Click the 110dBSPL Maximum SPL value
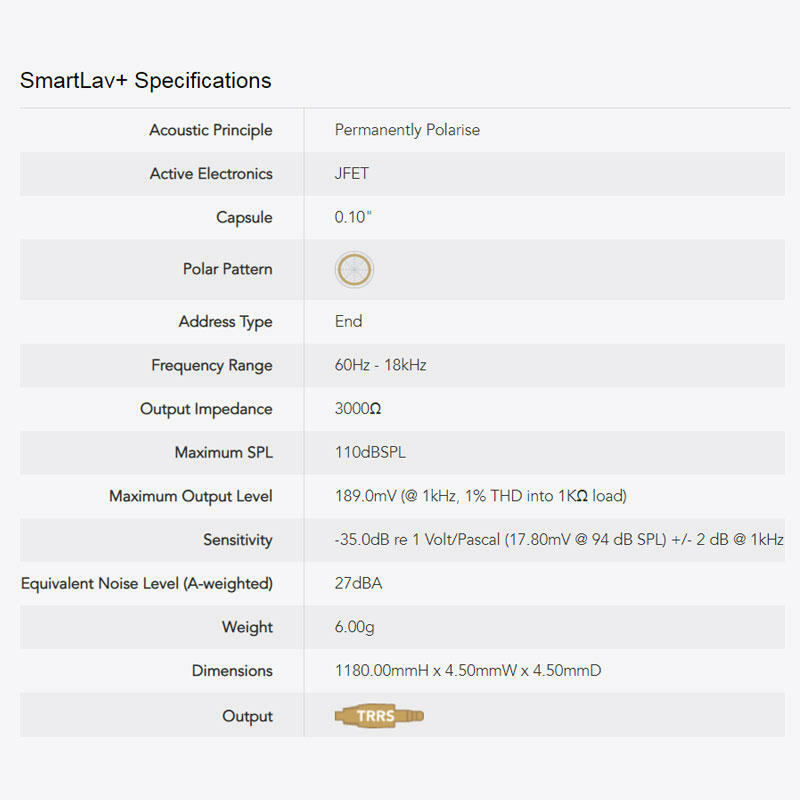The image size is (800, 800). tap(370, 453)
